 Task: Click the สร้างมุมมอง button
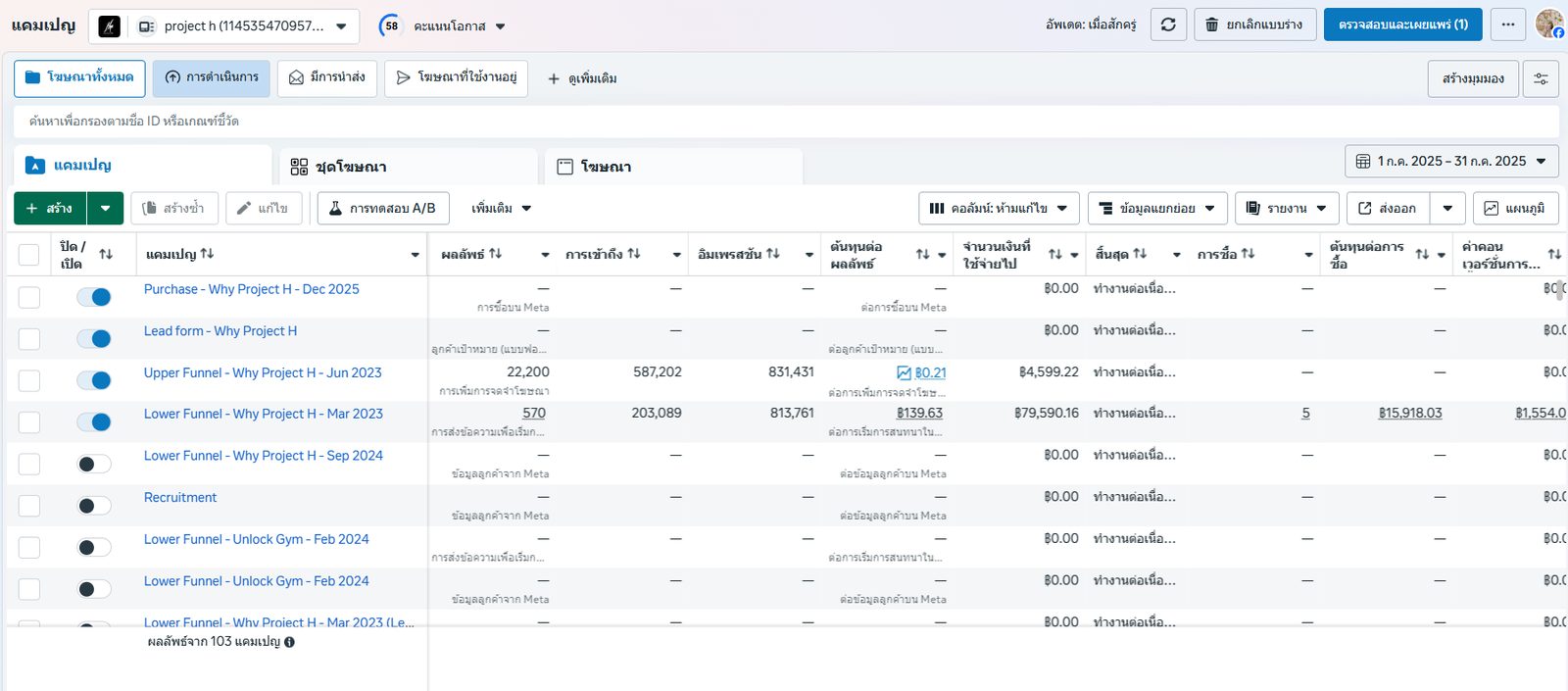point(1473,78)
